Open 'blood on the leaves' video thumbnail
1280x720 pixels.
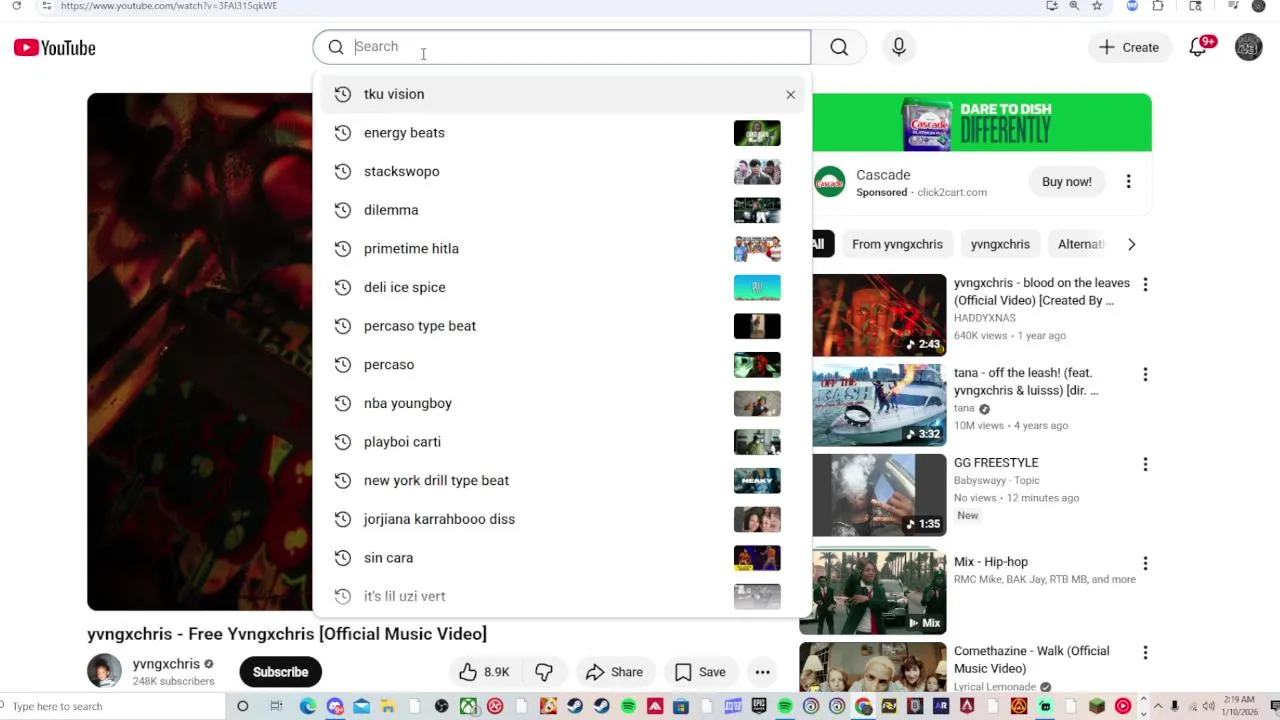pos(879,315)
